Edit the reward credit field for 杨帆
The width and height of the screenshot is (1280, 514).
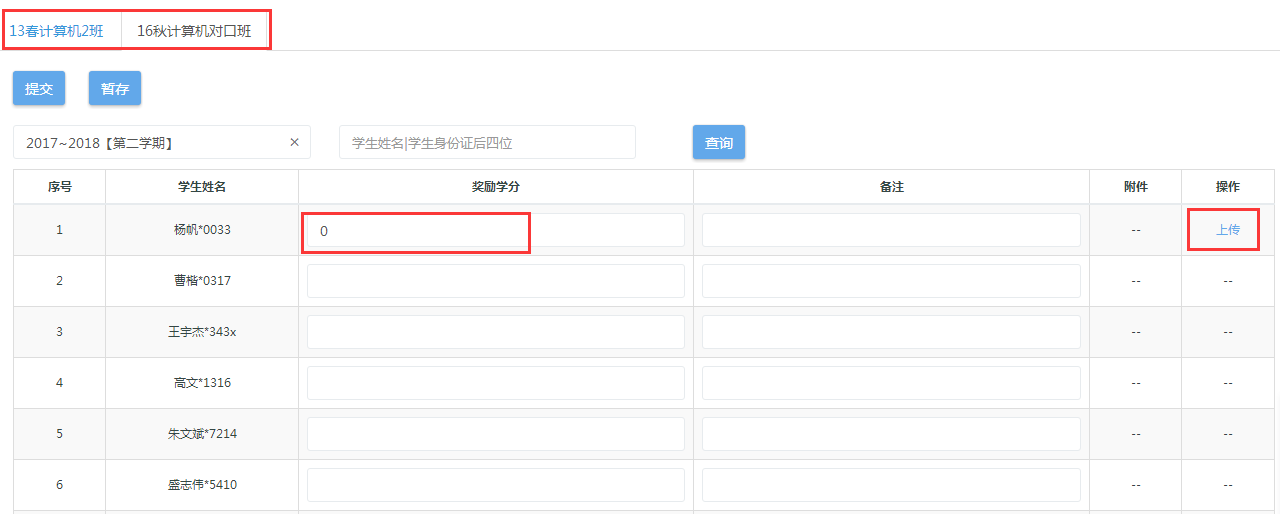click(x=495, y=230)
